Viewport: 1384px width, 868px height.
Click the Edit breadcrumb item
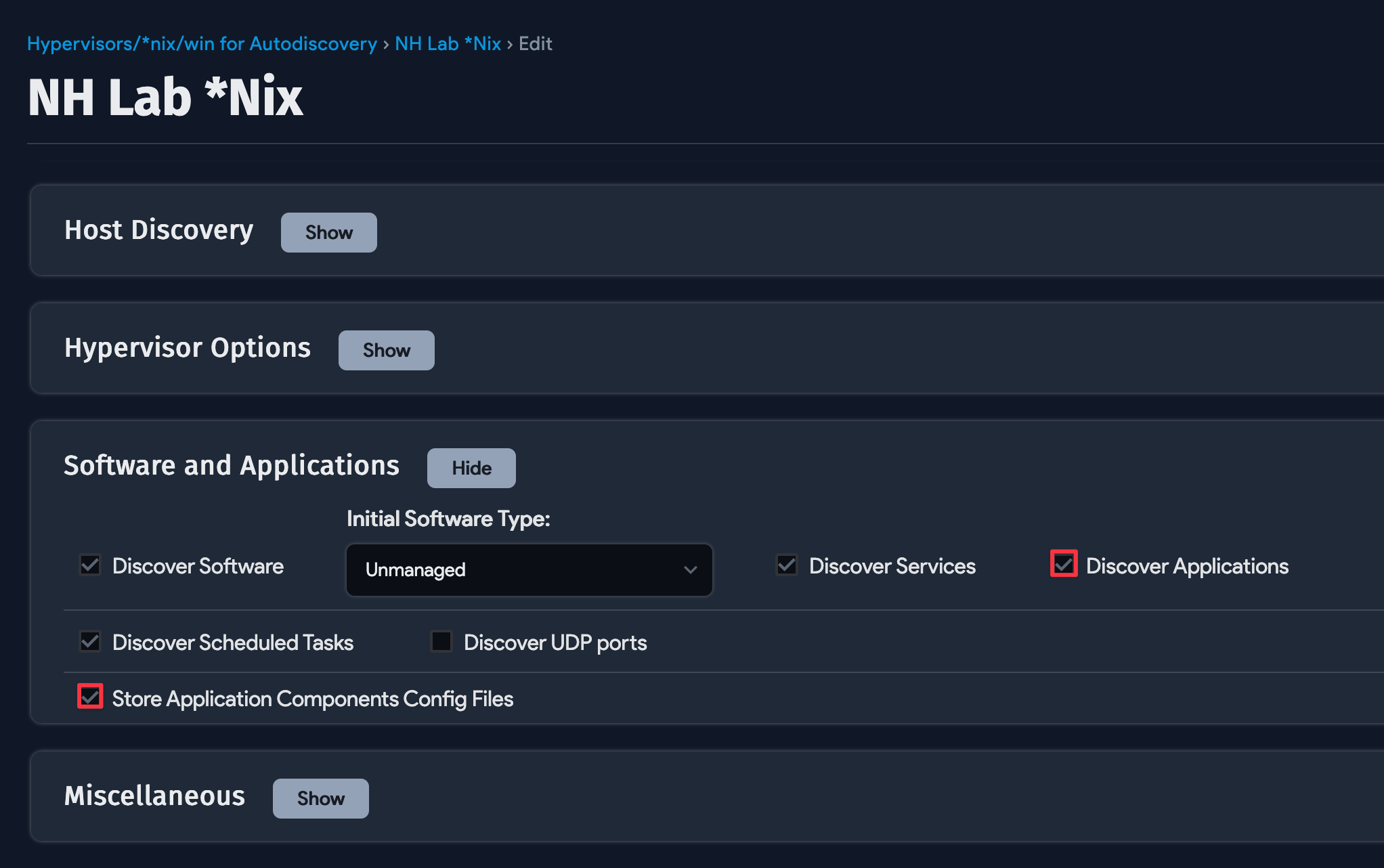[535, 43]
